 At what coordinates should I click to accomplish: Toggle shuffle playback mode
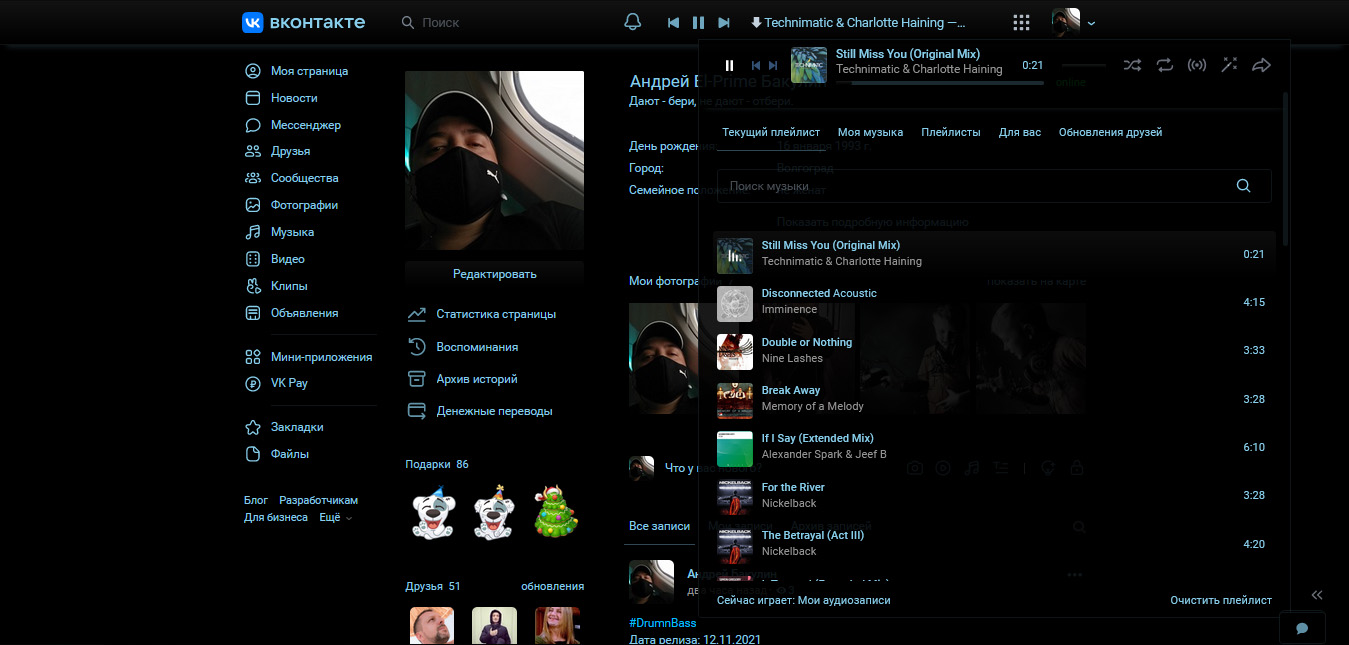(x=1132, y=65)
